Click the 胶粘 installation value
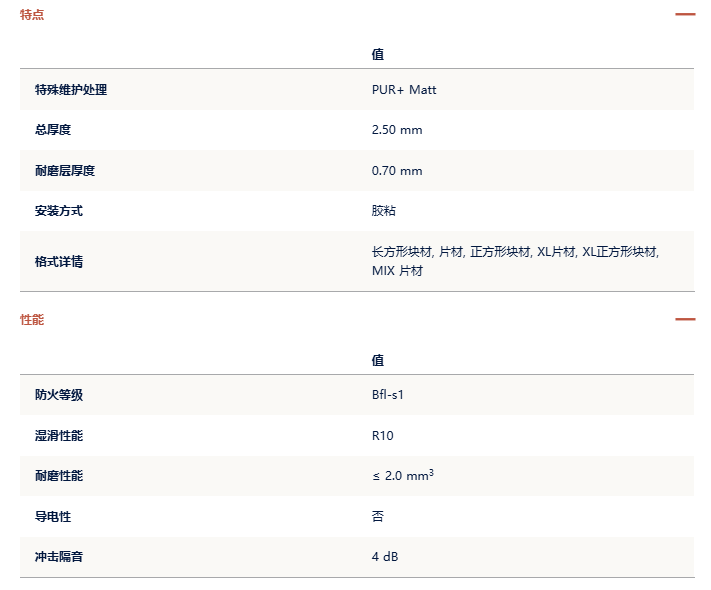Viewport: 711px width, 590px height. coord(384,210)
